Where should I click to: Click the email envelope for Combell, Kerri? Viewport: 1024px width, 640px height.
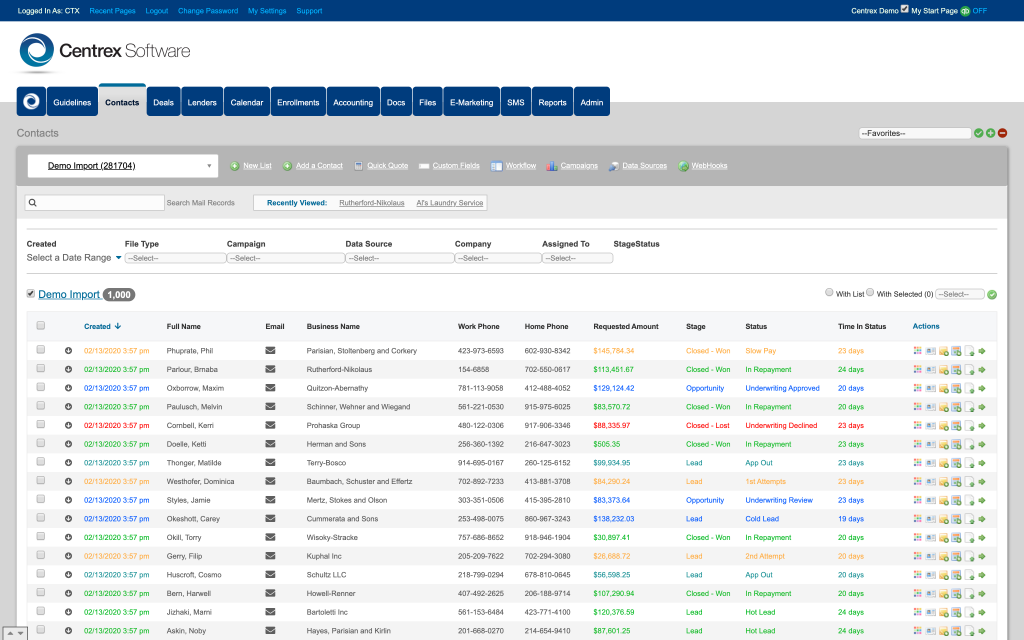(270, 425)
